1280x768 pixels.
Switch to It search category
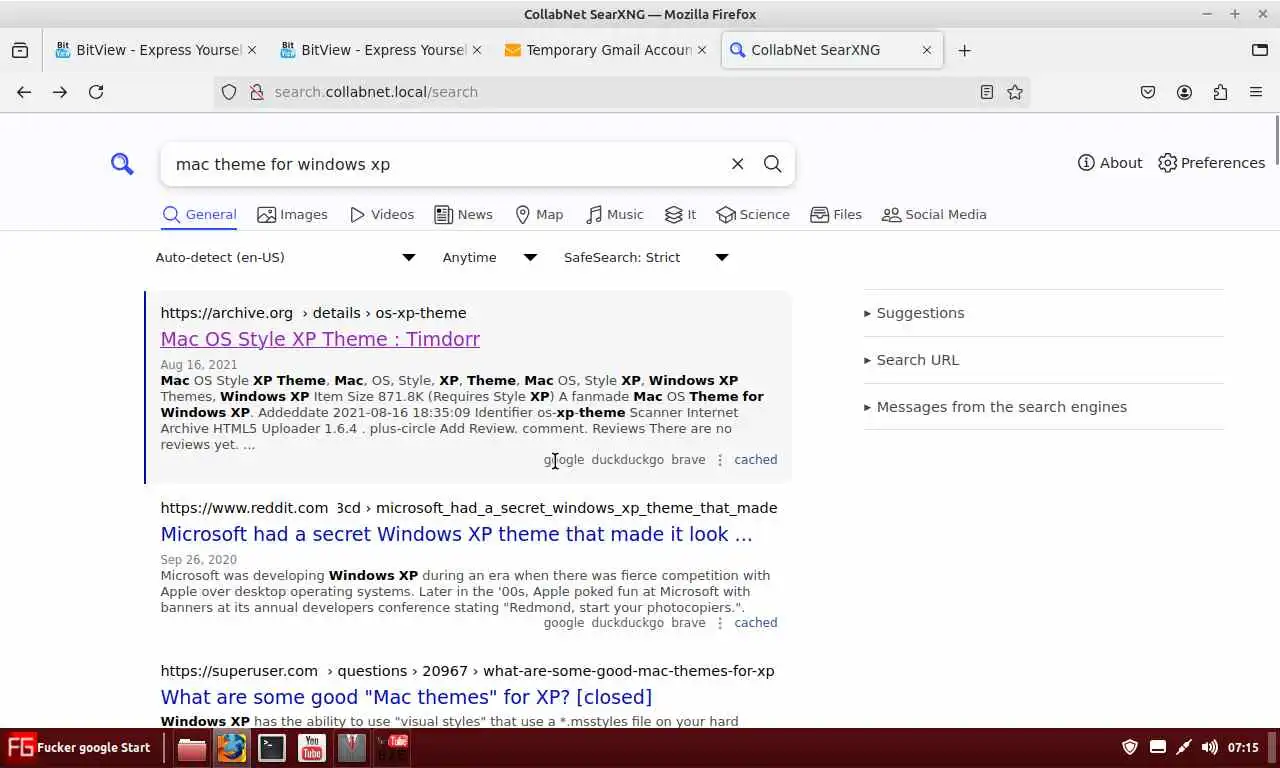coord(680,214)
